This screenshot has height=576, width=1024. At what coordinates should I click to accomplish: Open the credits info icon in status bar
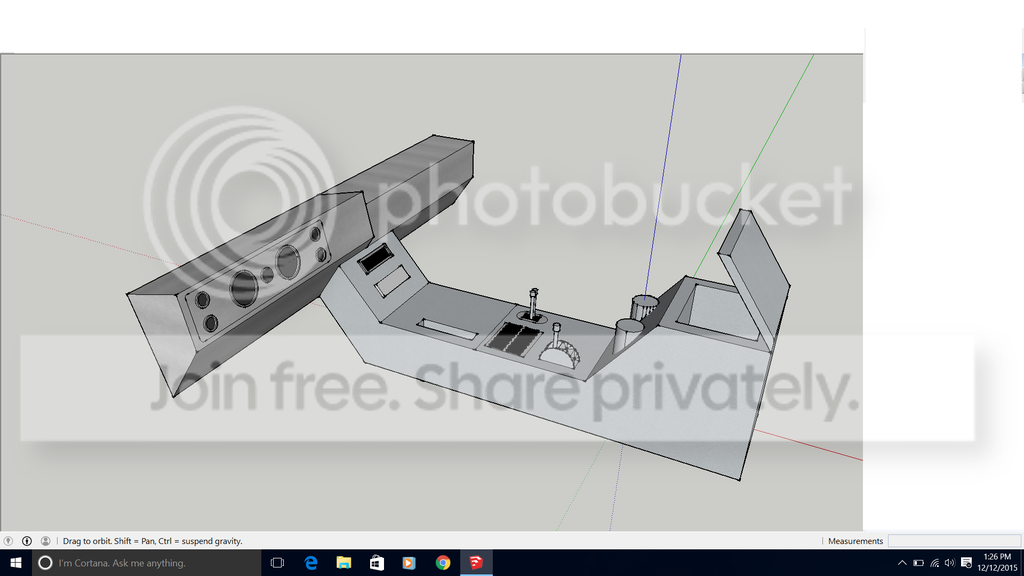pyautogui.click(x=27, y=541)
